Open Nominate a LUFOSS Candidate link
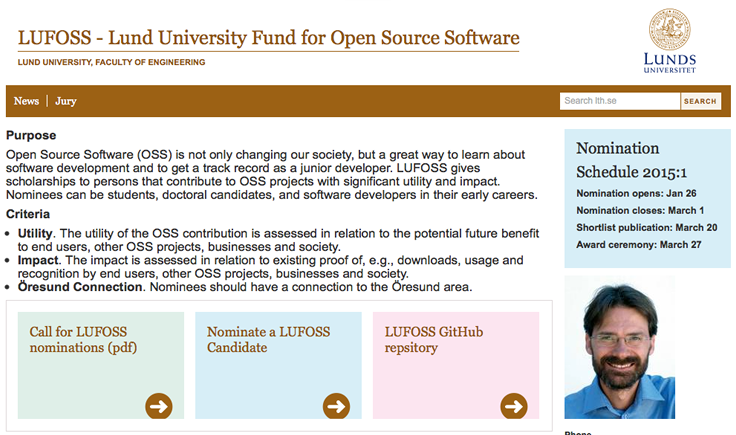 click(268, 339)
